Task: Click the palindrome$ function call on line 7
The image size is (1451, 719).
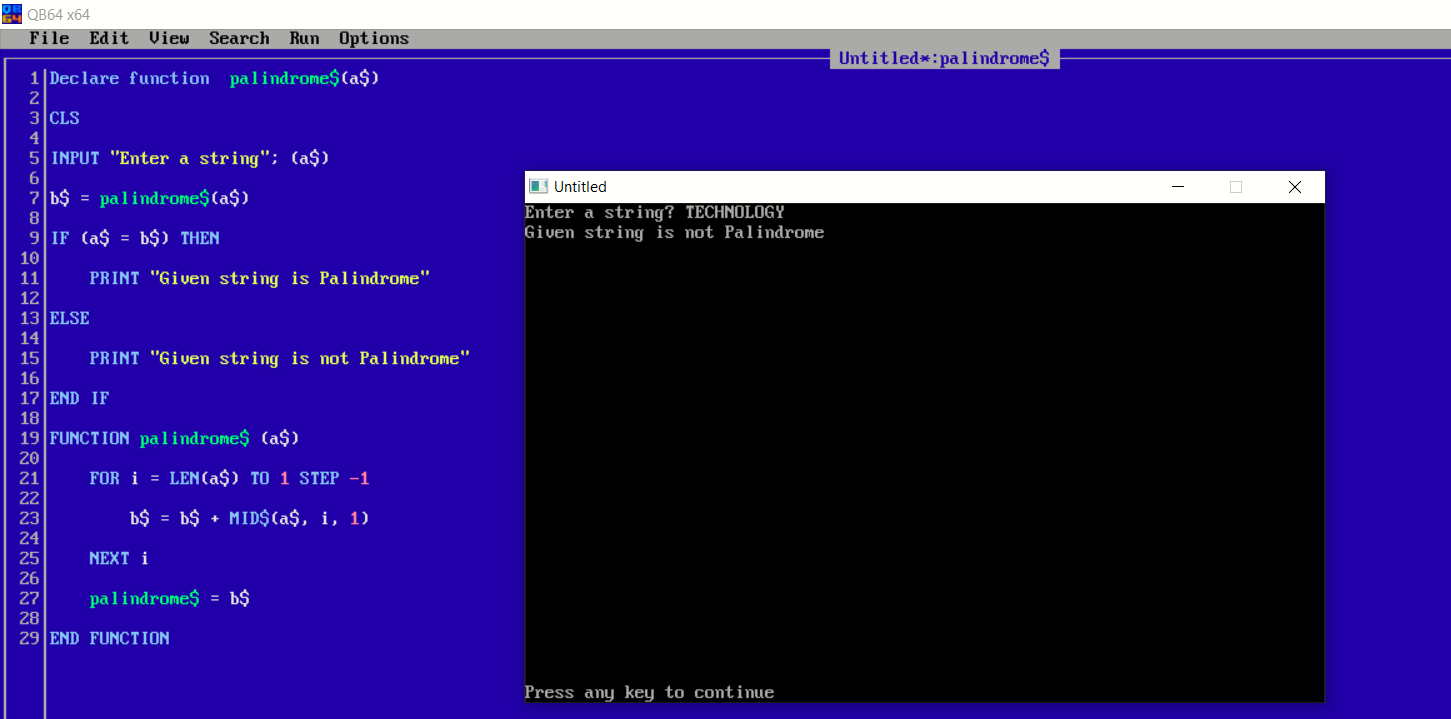Action: click(x=154, y=198)
